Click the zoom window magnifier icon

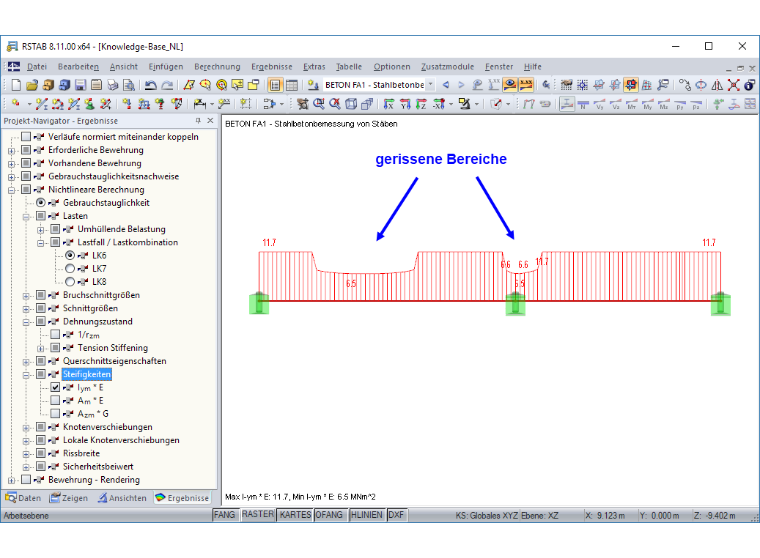(x=318, y=103)
